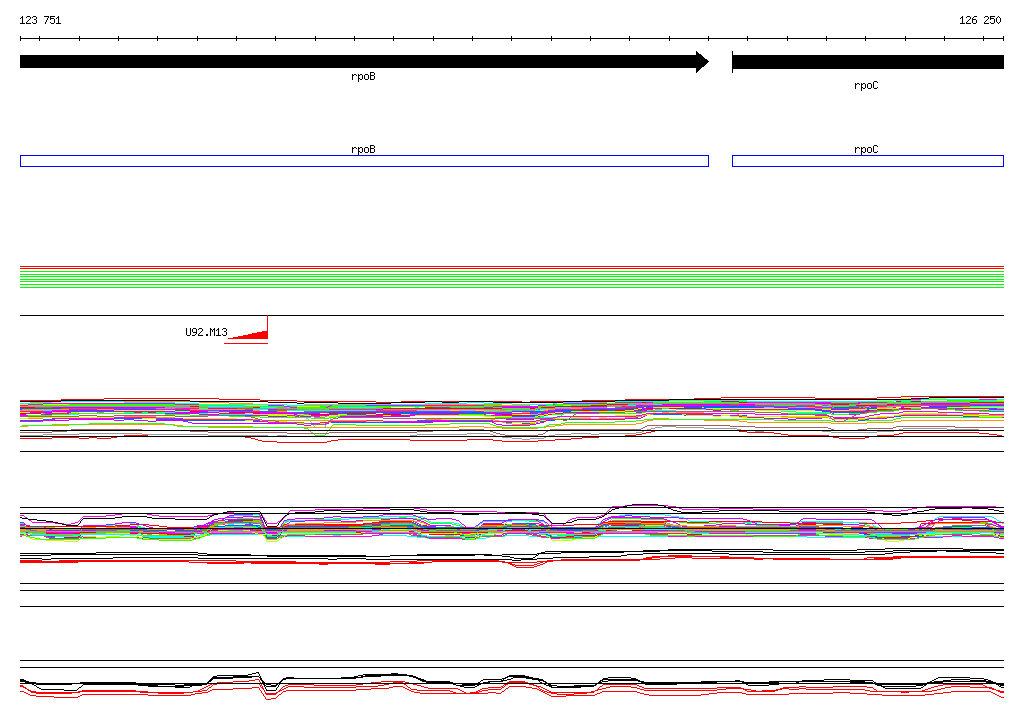The width and height of the screenshot is (1024, 714).
Task: Click the rpoC label under the black bar
Action: click(x=866, y=86)
